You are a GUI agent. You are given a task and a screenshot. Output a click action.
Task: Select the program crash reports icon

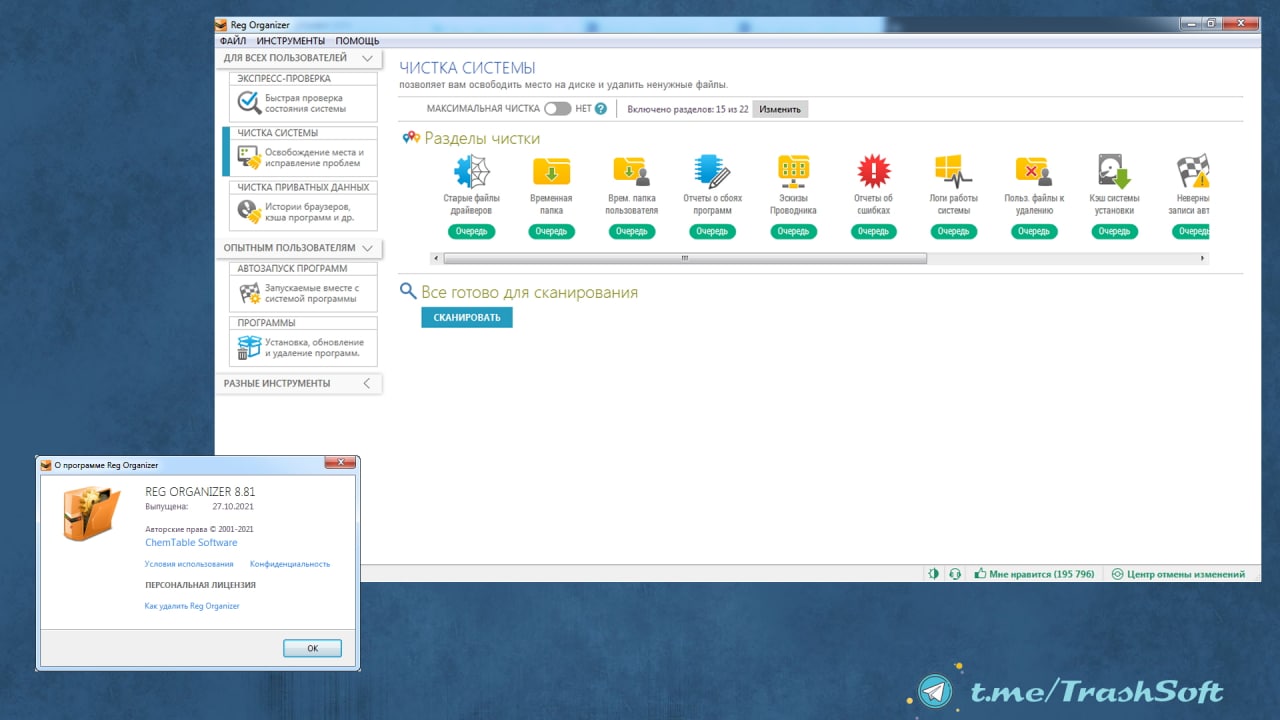coord(712,172)
